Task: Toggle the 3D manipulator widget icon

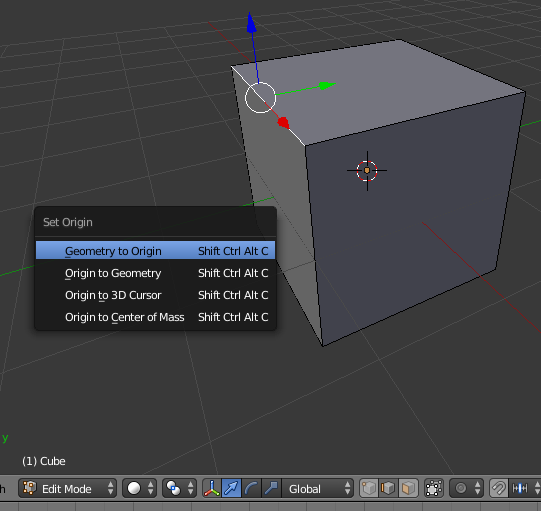Action: coord(212,488)
